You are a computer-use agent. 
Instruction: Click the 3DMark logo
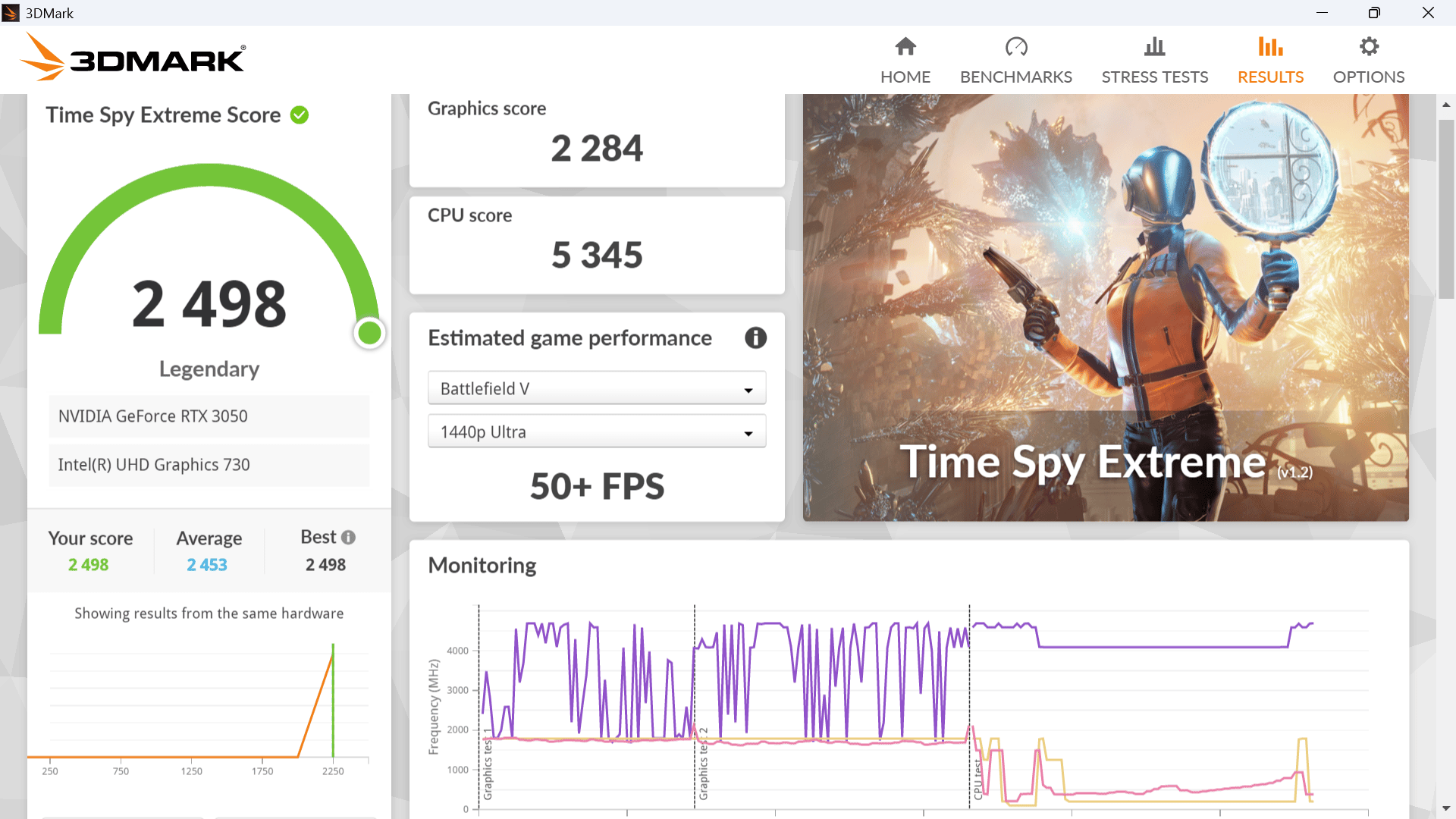(133, 57)
